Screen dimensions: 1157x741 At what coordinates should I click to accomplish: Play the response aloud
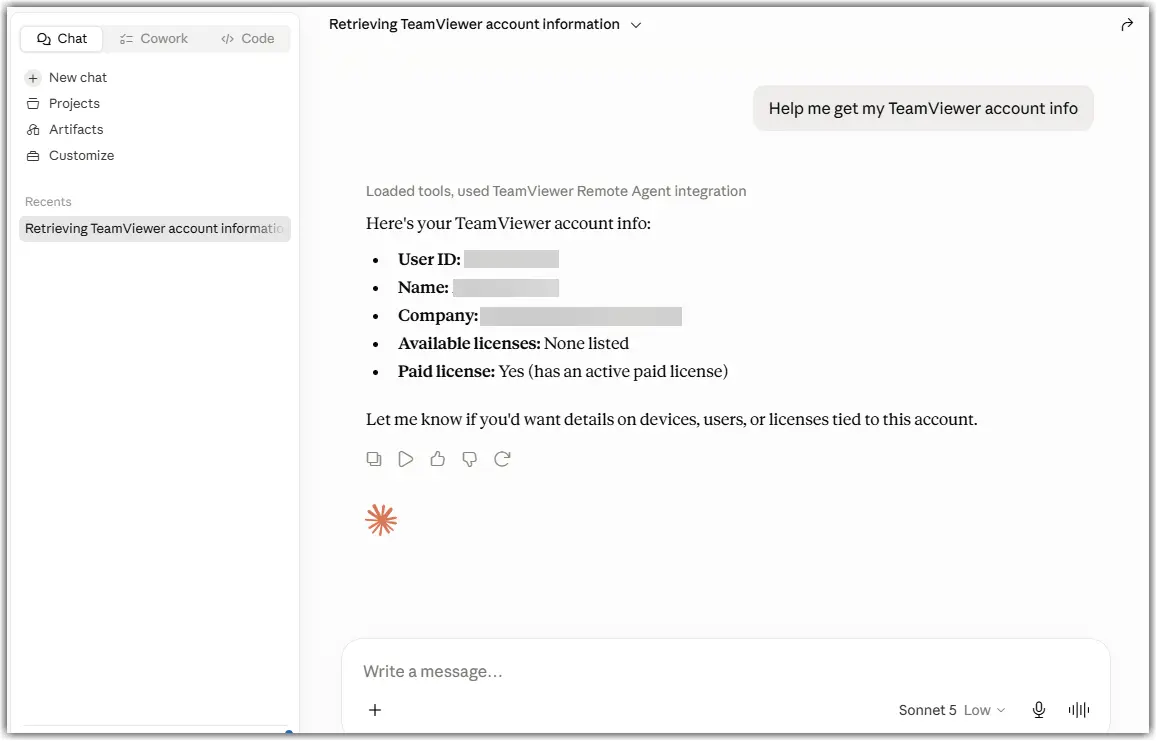tap(405, 459)
